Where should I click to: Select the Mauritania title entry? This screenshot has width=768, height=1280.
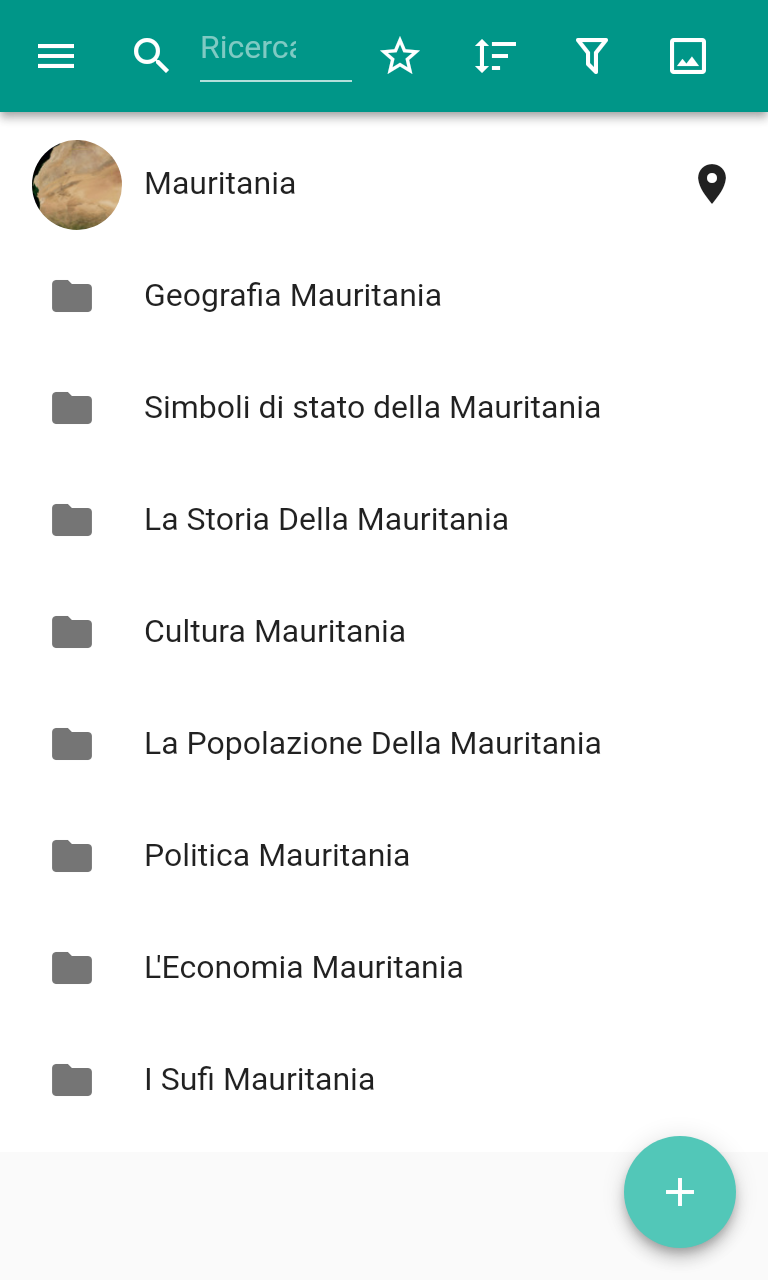coord(220,184)
